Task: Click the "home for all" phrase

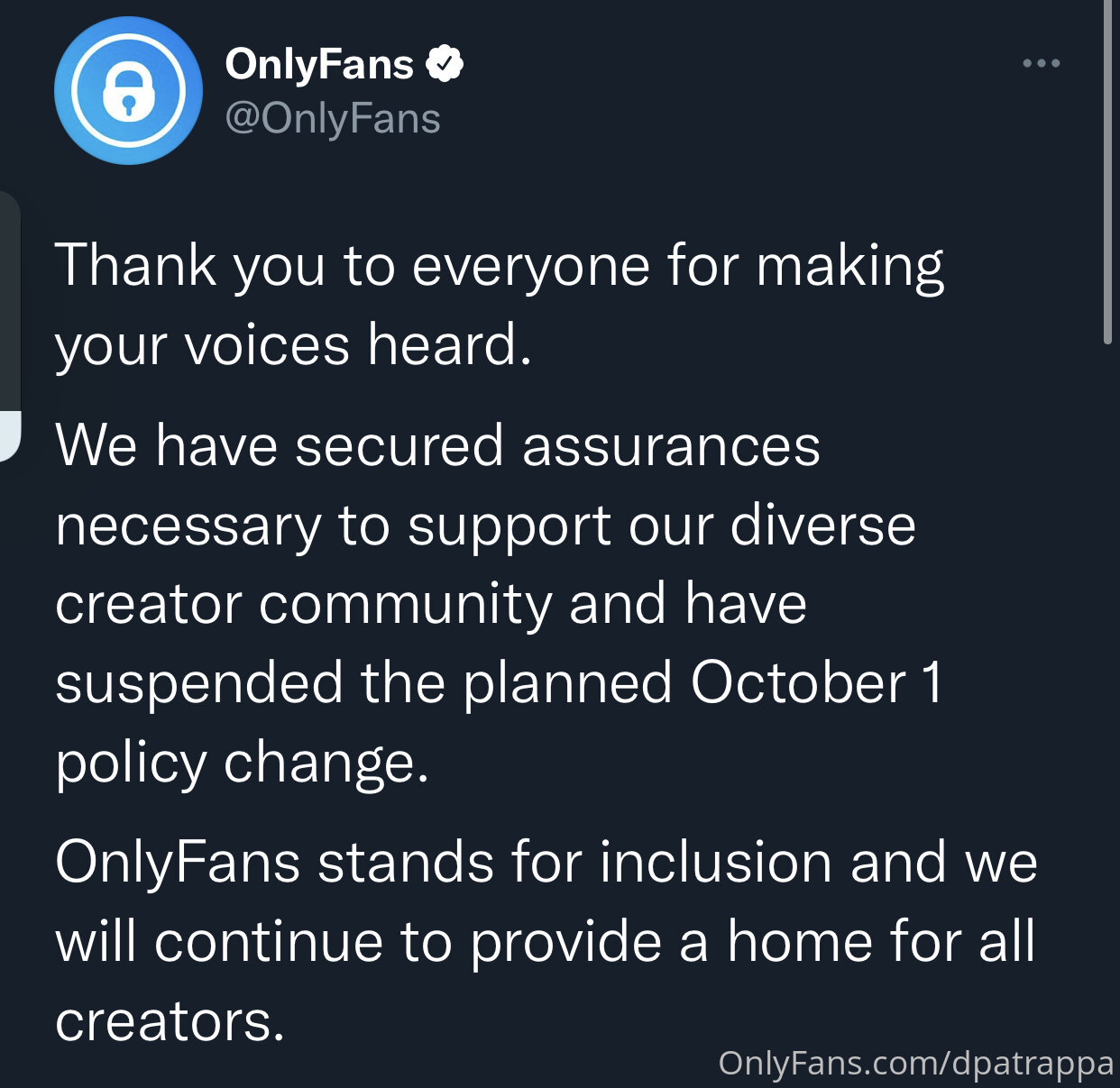Action: coord(881,941)
